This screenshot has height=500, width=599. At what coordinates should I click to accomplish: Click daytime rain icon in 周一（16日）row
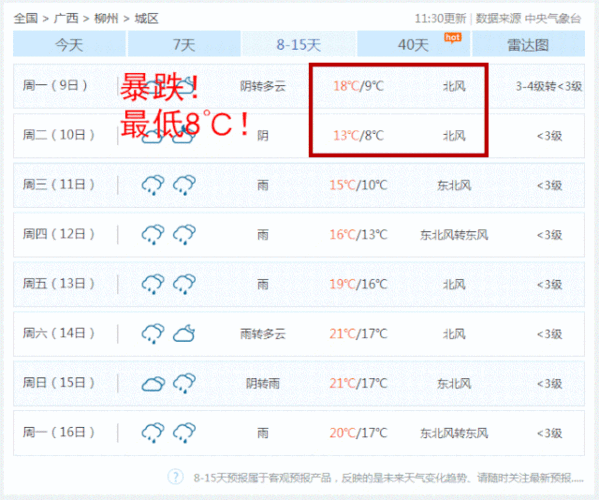pos(153,433)
